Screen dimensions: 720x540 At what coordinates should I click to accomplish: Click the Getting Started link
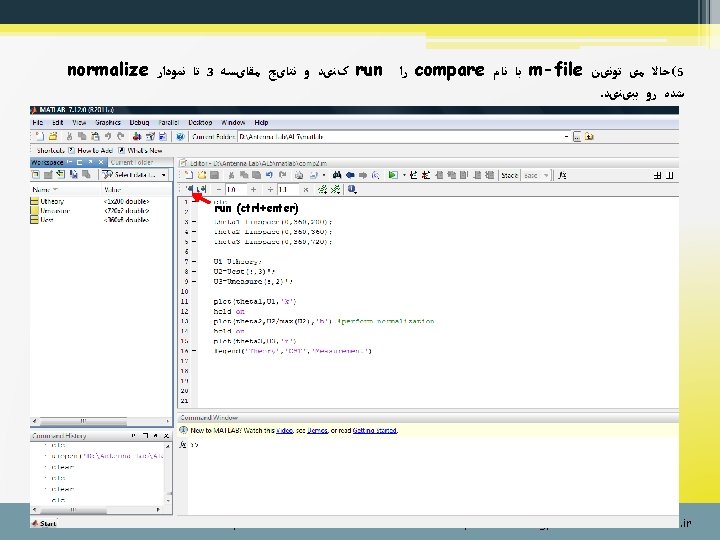coord(375,430)
